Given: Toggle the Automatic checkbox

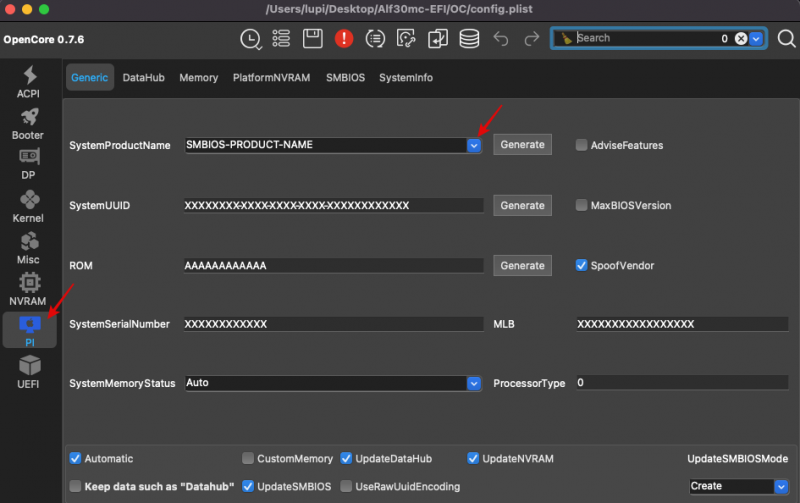Looking at the screenshot, I should (x=75, y=458).
